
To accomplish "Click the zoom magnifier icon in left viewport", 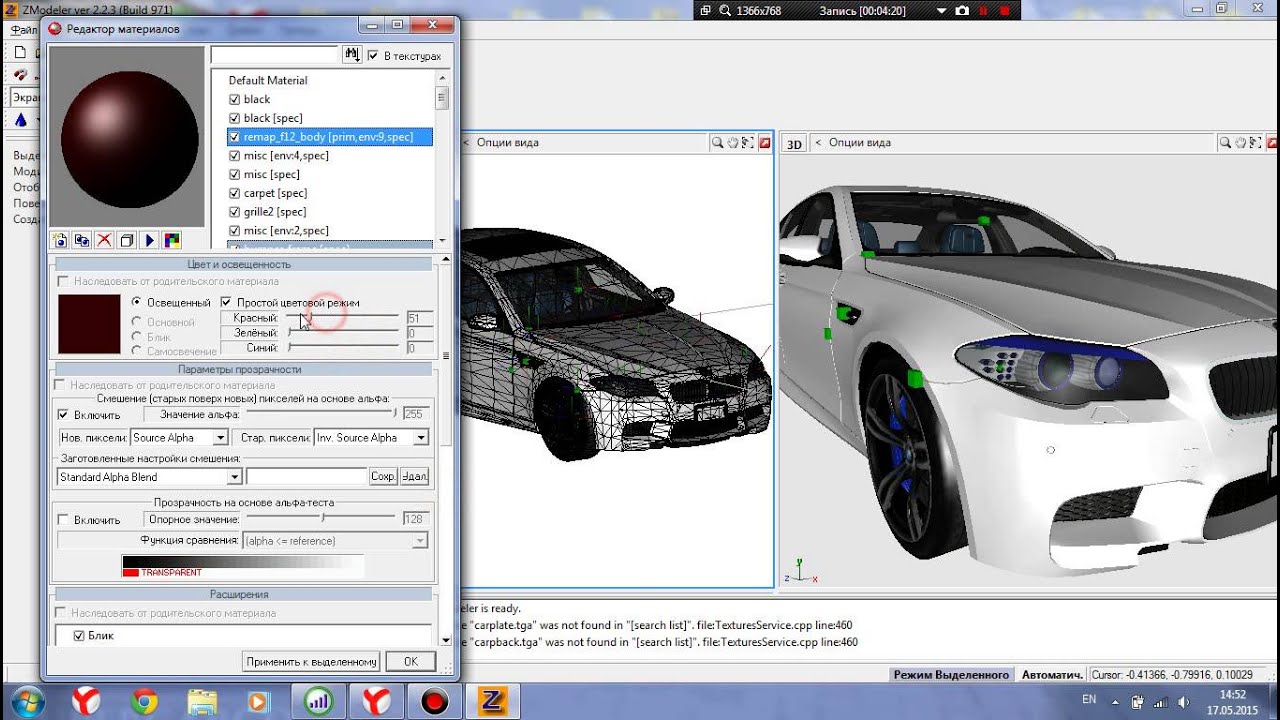I will coord(717,143).
